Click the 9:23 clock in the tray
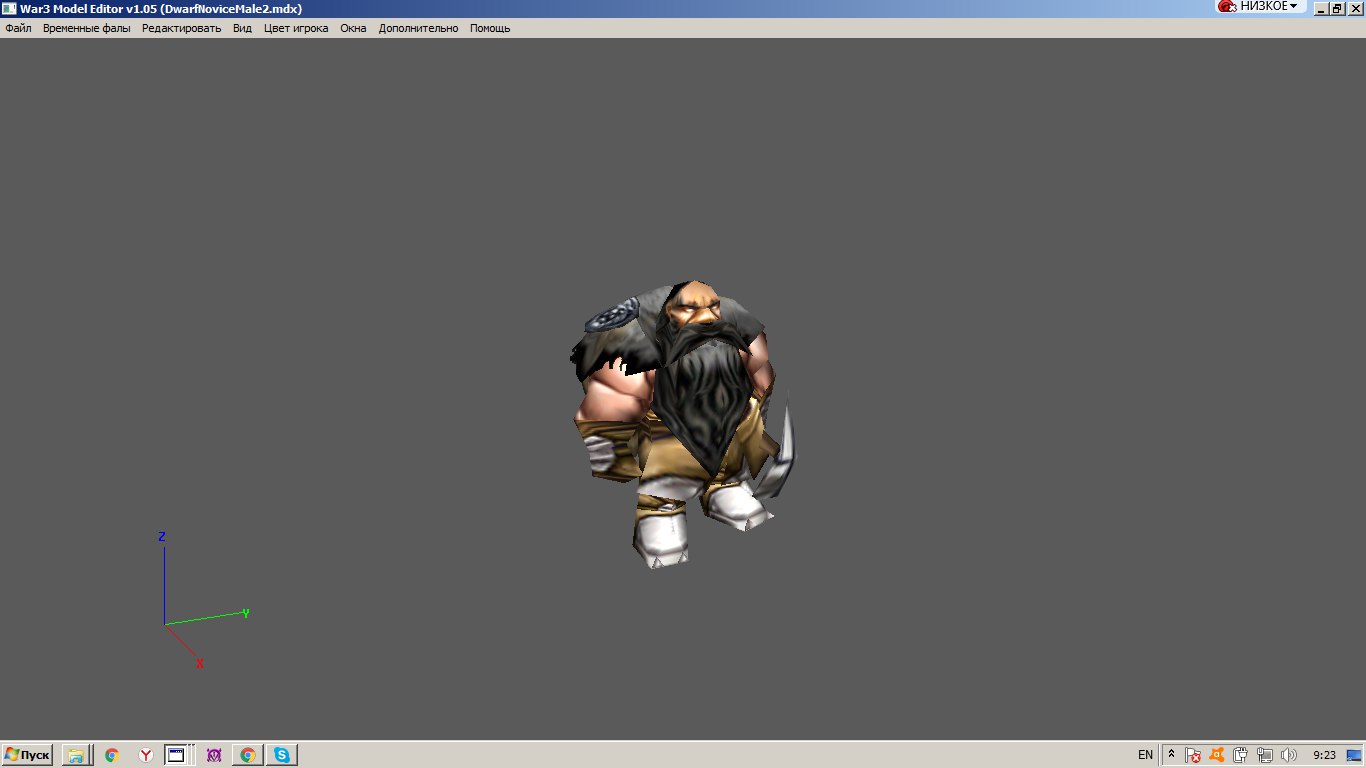This screenshot has width=1366, height=768. tap(1324, 755)
